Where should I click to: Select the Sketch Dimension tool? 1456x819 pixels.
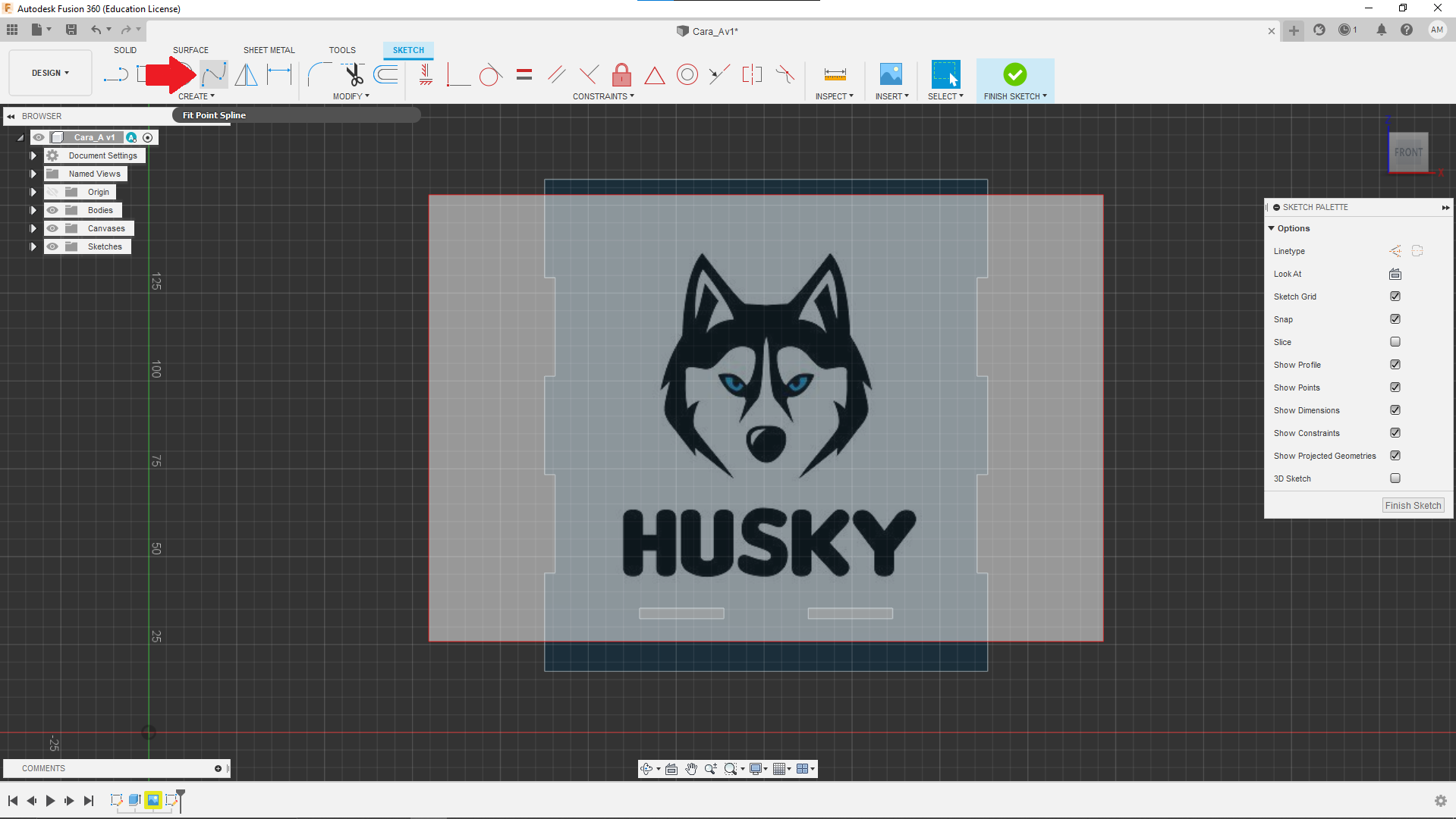click(x=279, y=74)
